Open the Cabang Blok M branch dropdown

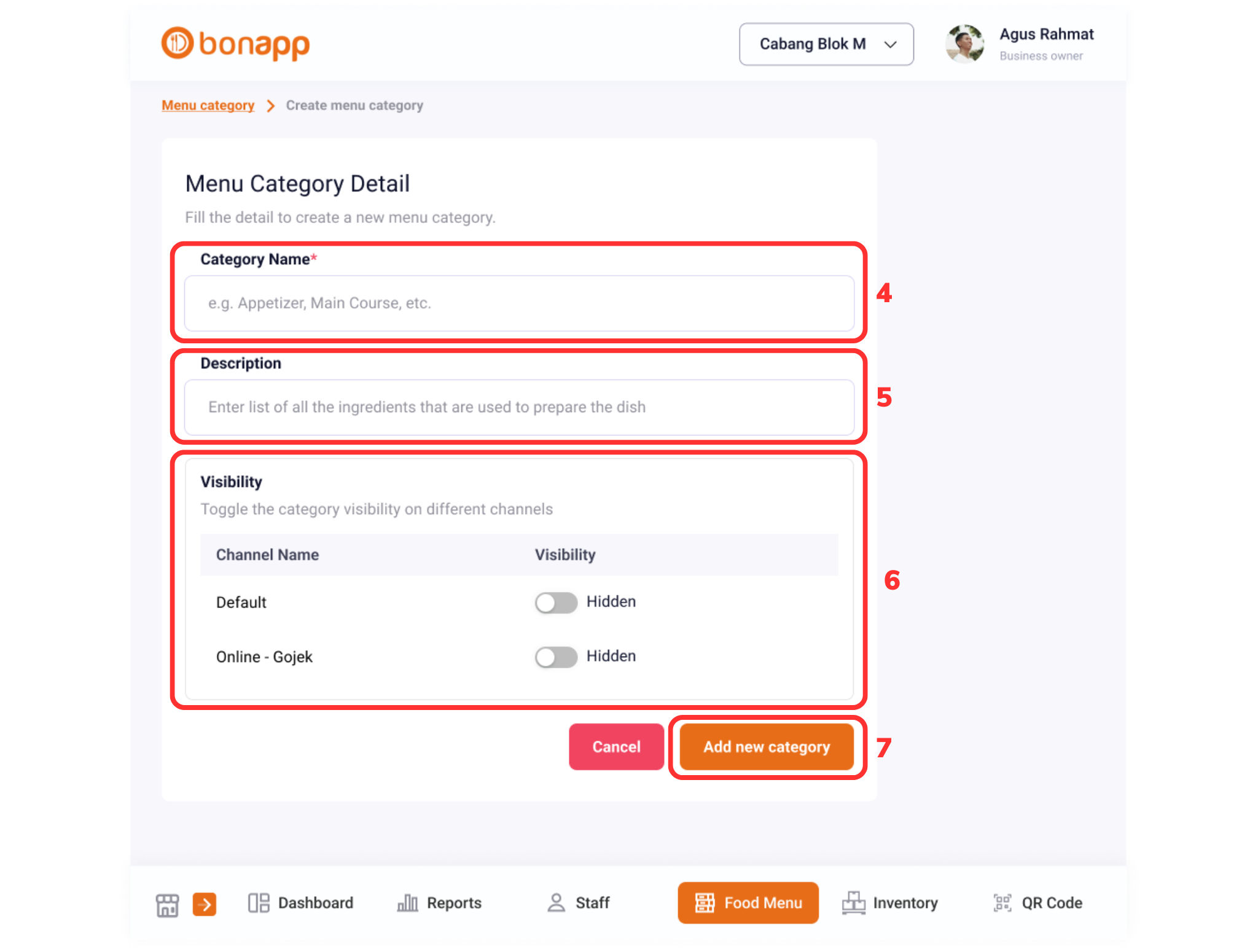[826, 44]
